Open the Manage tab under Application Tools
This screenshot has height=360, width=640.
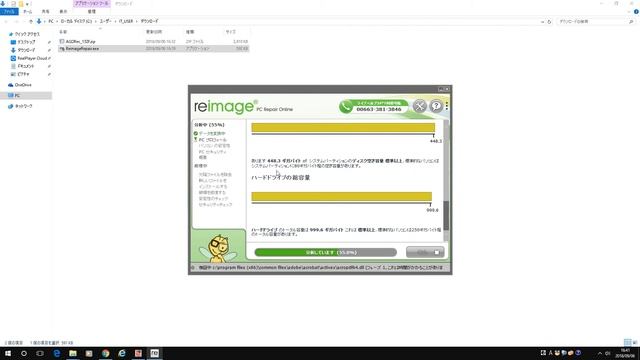(91, 11)
